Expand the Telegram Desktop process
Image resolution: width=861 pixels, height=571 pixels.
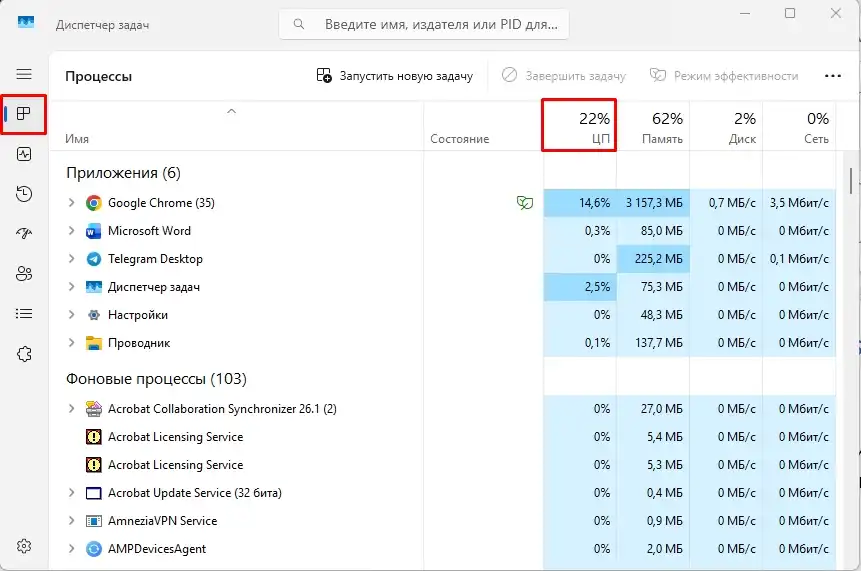pyautogui.click(x=71, y=259)
